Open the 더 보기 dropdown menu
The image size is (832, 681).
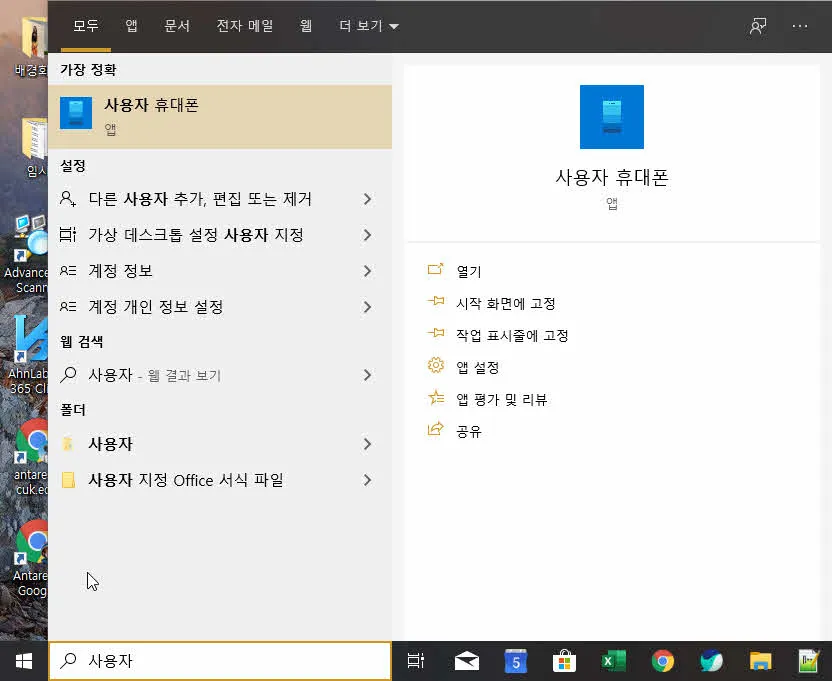click(362, 27)
